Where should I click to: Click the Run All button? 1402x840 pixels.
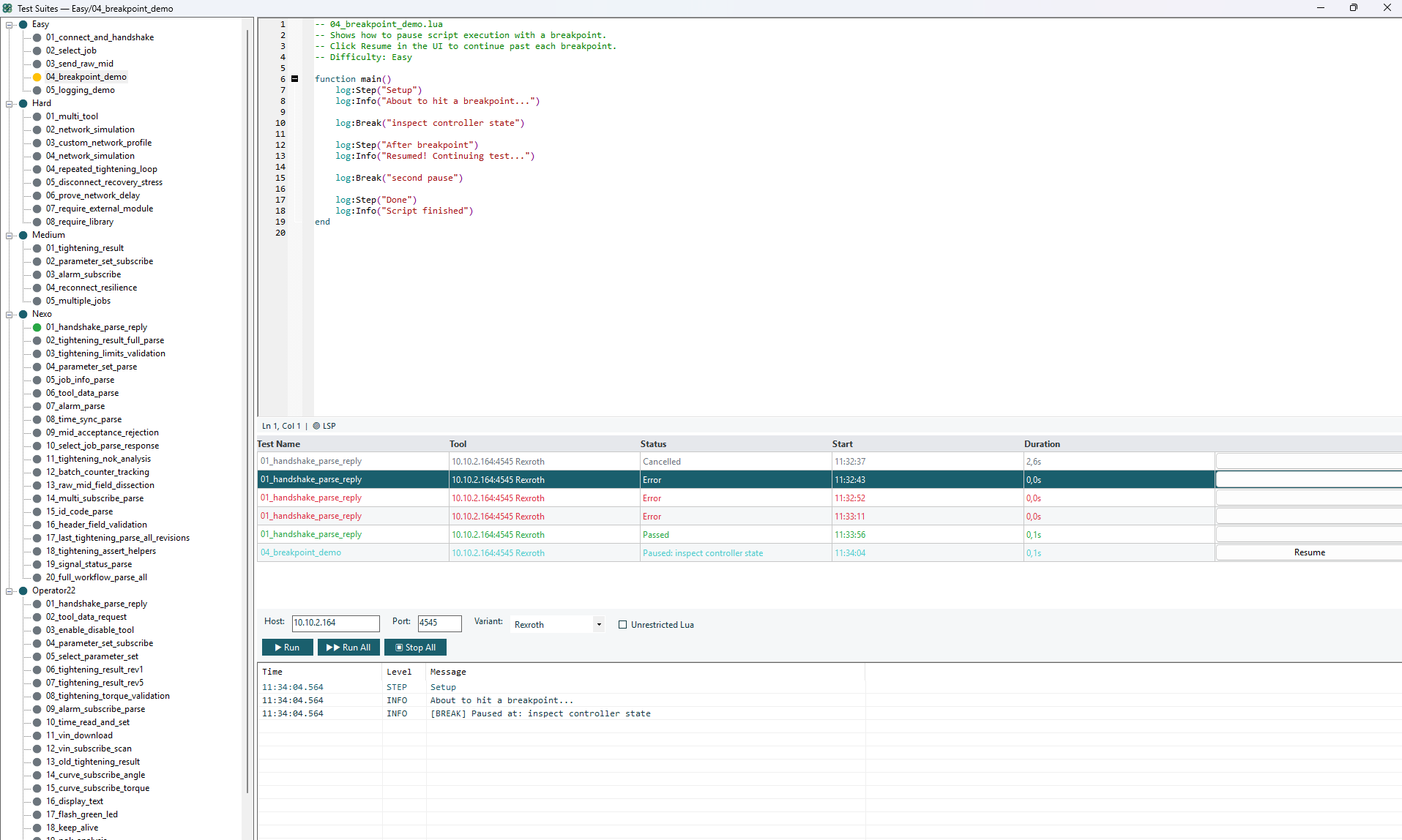click(348, 648)
